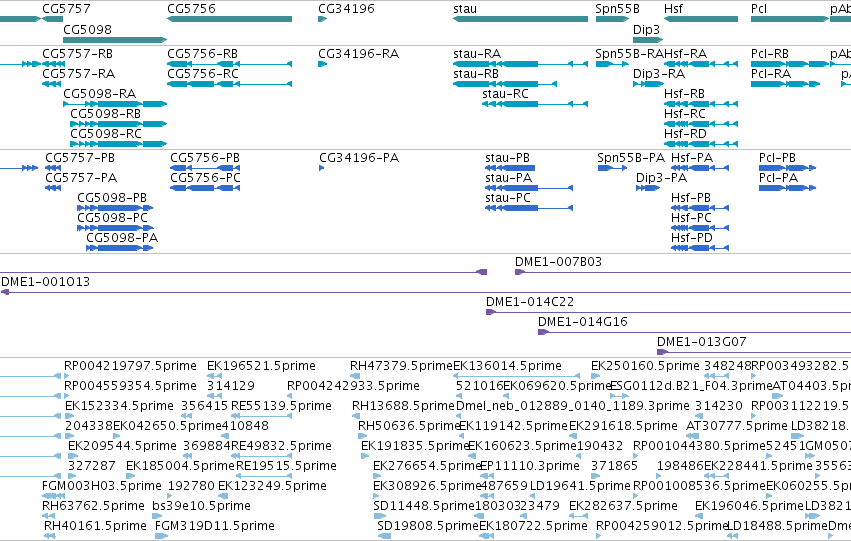Screen dimensions: 851x541
Task: Select protein CG5756-PB
Action: point(205,158)
